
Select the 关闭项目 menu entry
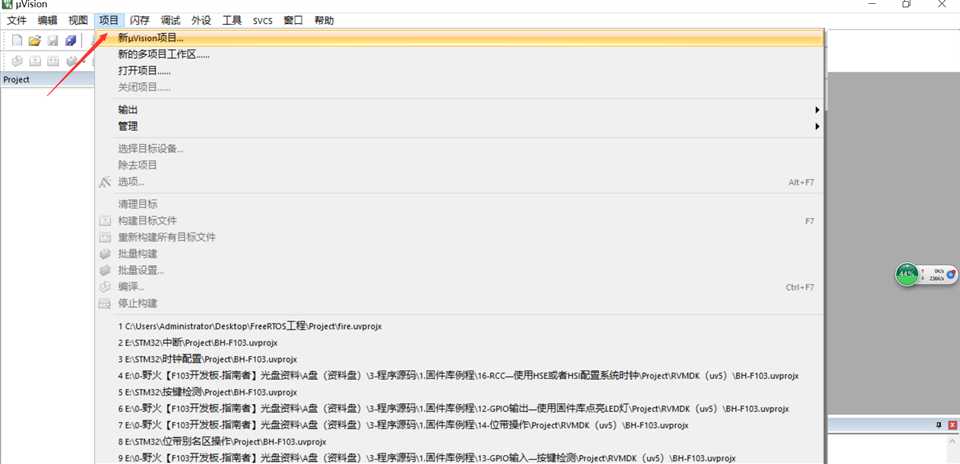tap(459, 88)
